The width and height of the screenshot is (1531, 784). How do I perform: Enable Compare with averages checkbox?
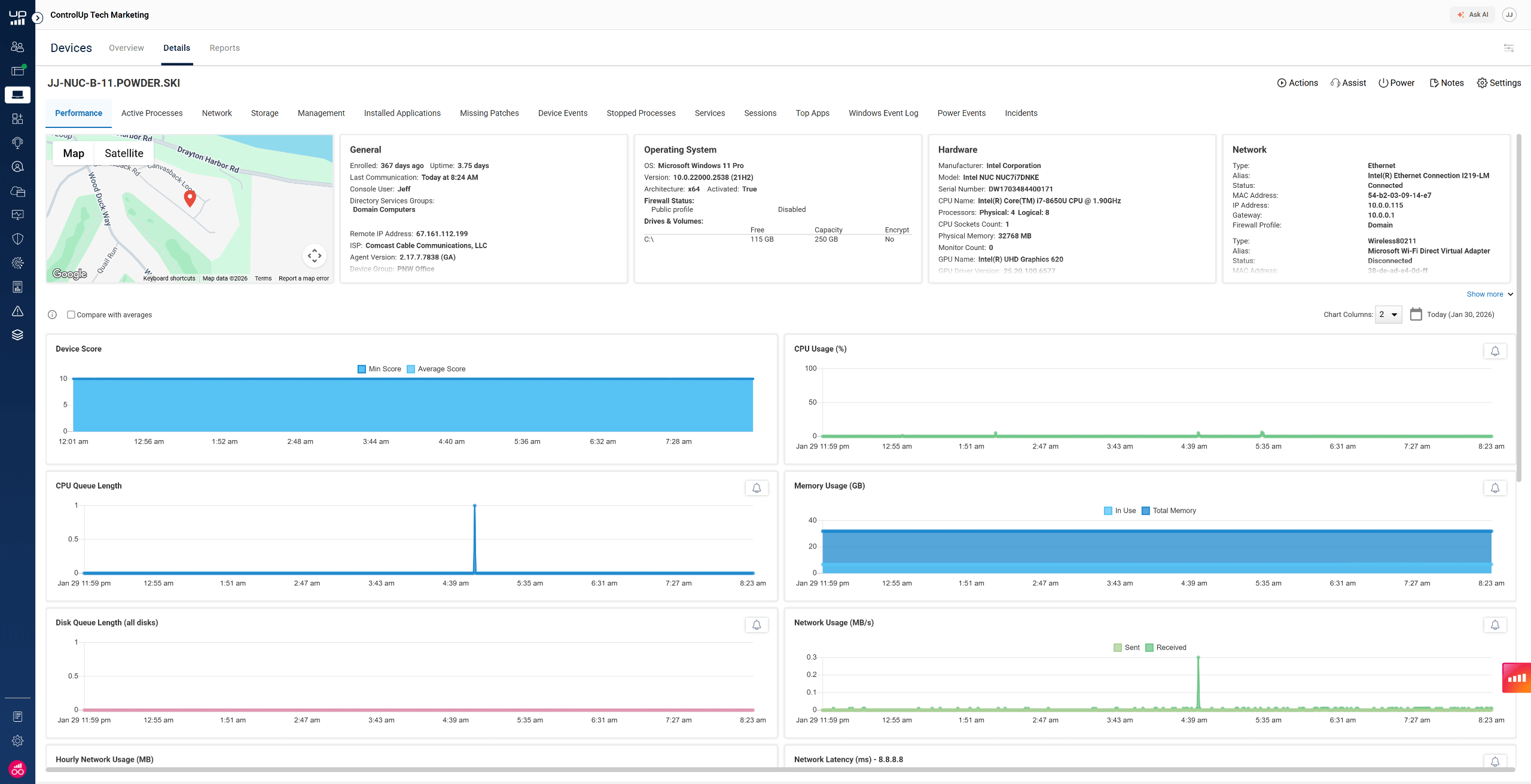[x=71, y=315]
